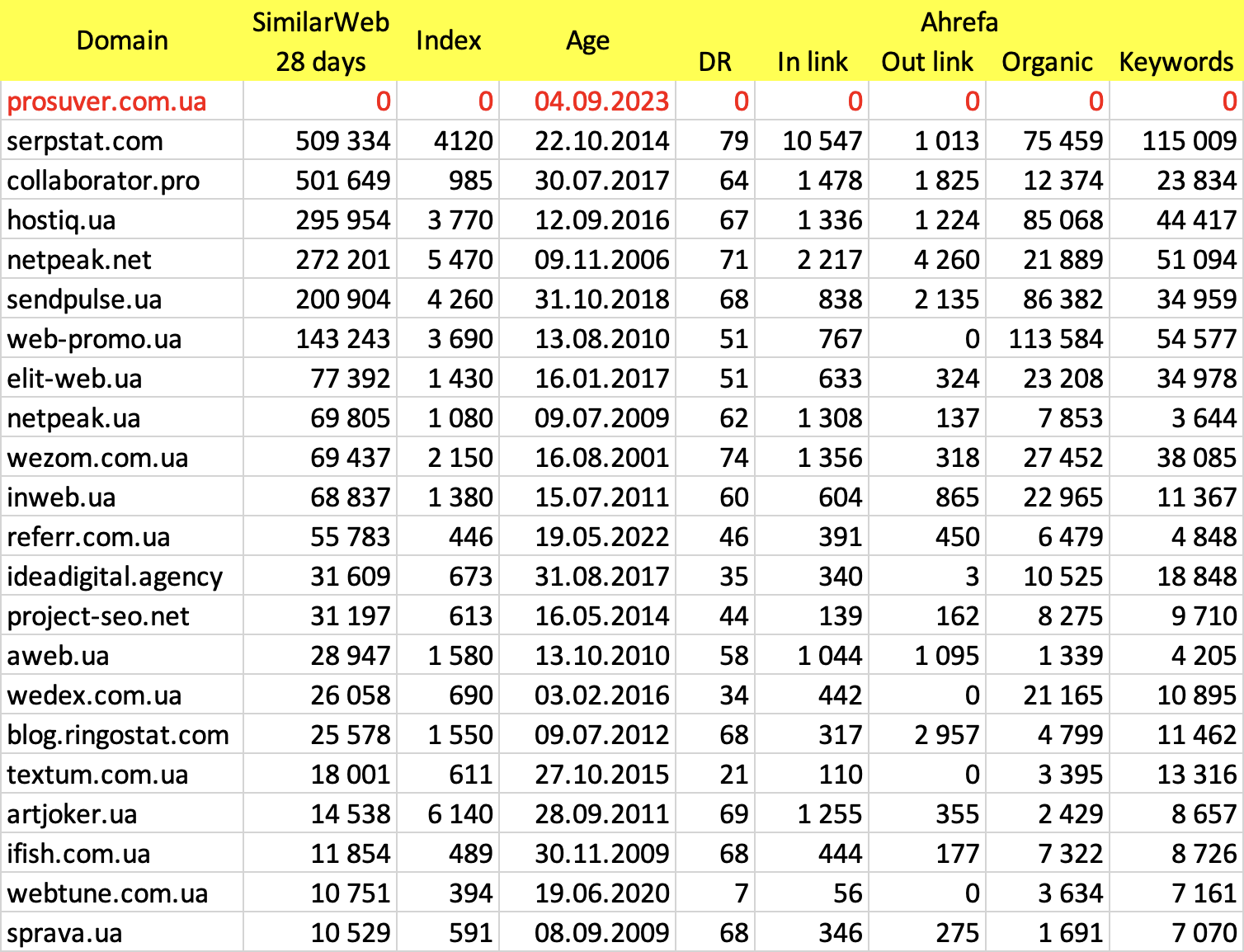Image resolution: width=1244 pixels, height=952 pixels.
Task: Click the DR value 79 cell
Action: (733, 141)
